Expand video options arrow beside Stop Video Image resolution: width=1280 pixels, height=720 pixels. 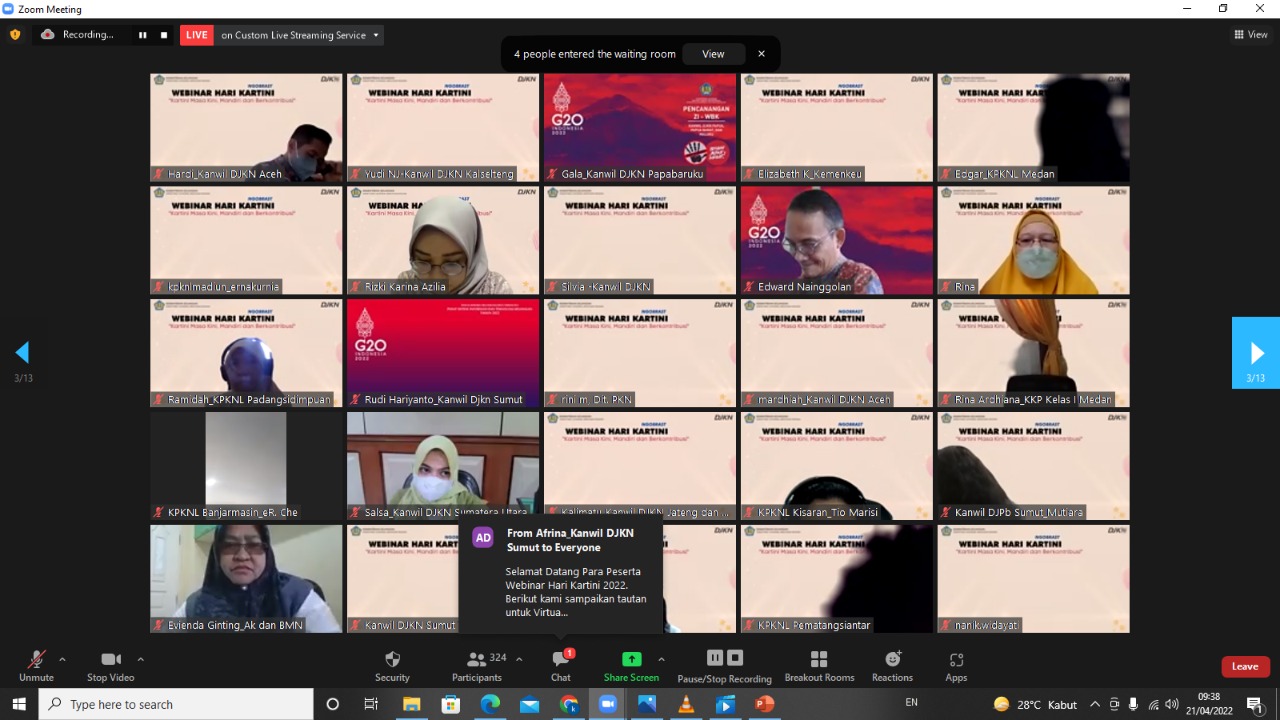140,659
